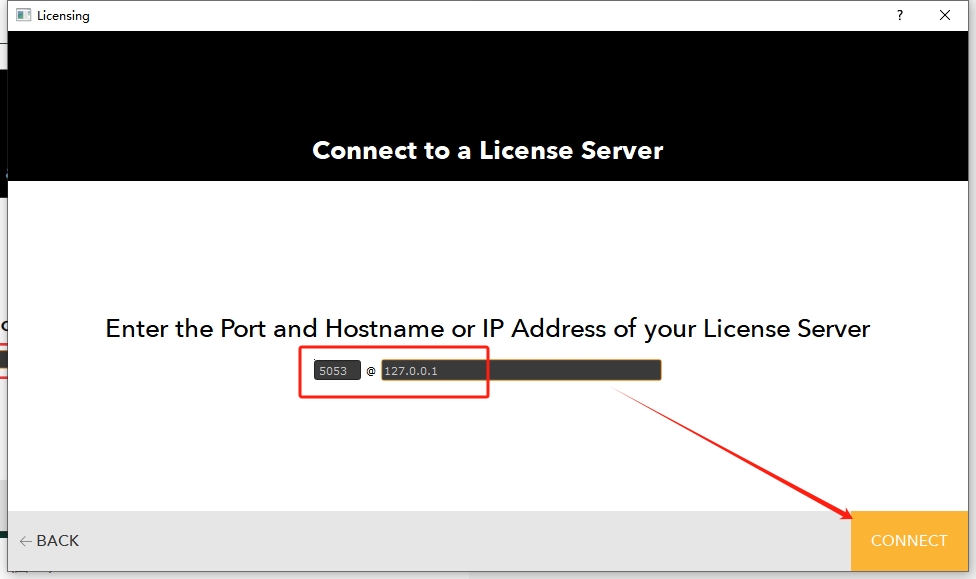Select the hostname field containing 127.0.0.1

(x=521, y=370)
